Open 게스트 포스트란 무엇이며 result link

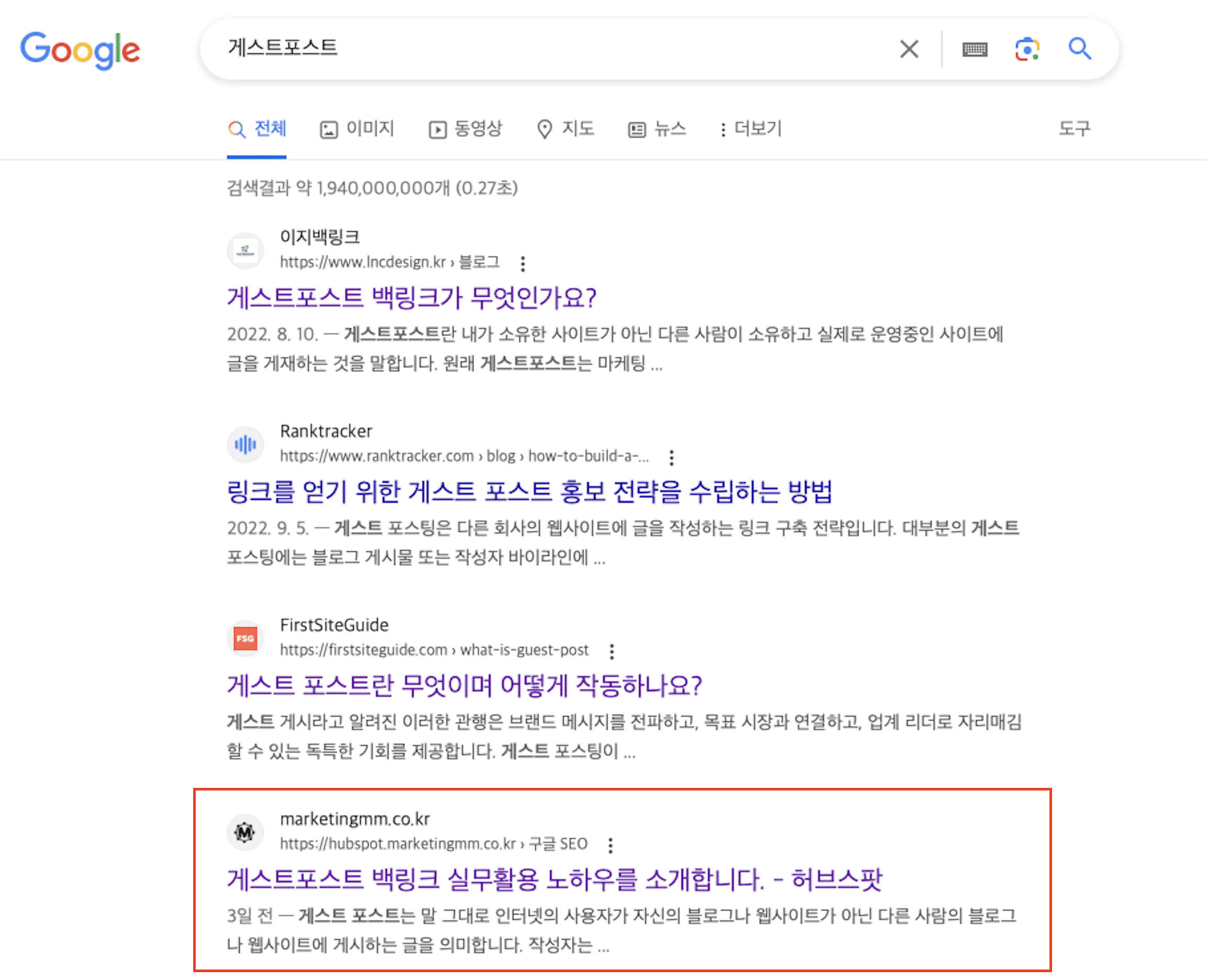coord(464,685)
